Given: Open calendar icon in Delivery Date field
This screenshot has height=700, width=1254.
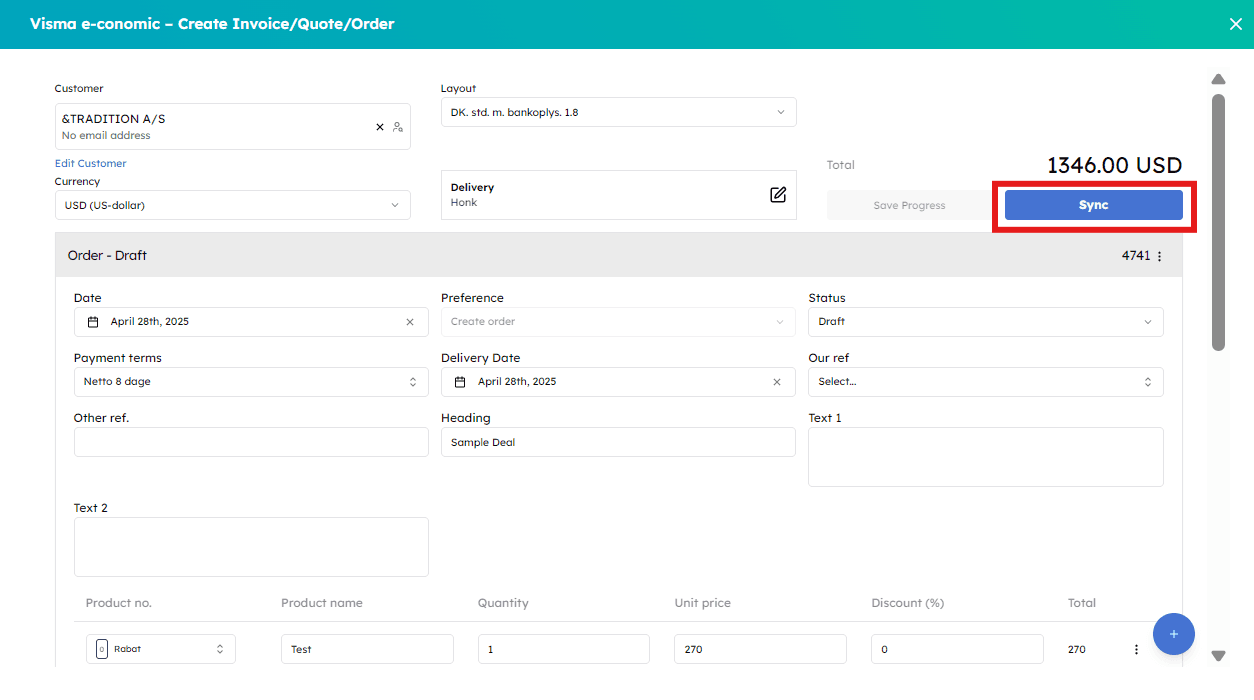Looking at the screenshot, I should [460, 382].
